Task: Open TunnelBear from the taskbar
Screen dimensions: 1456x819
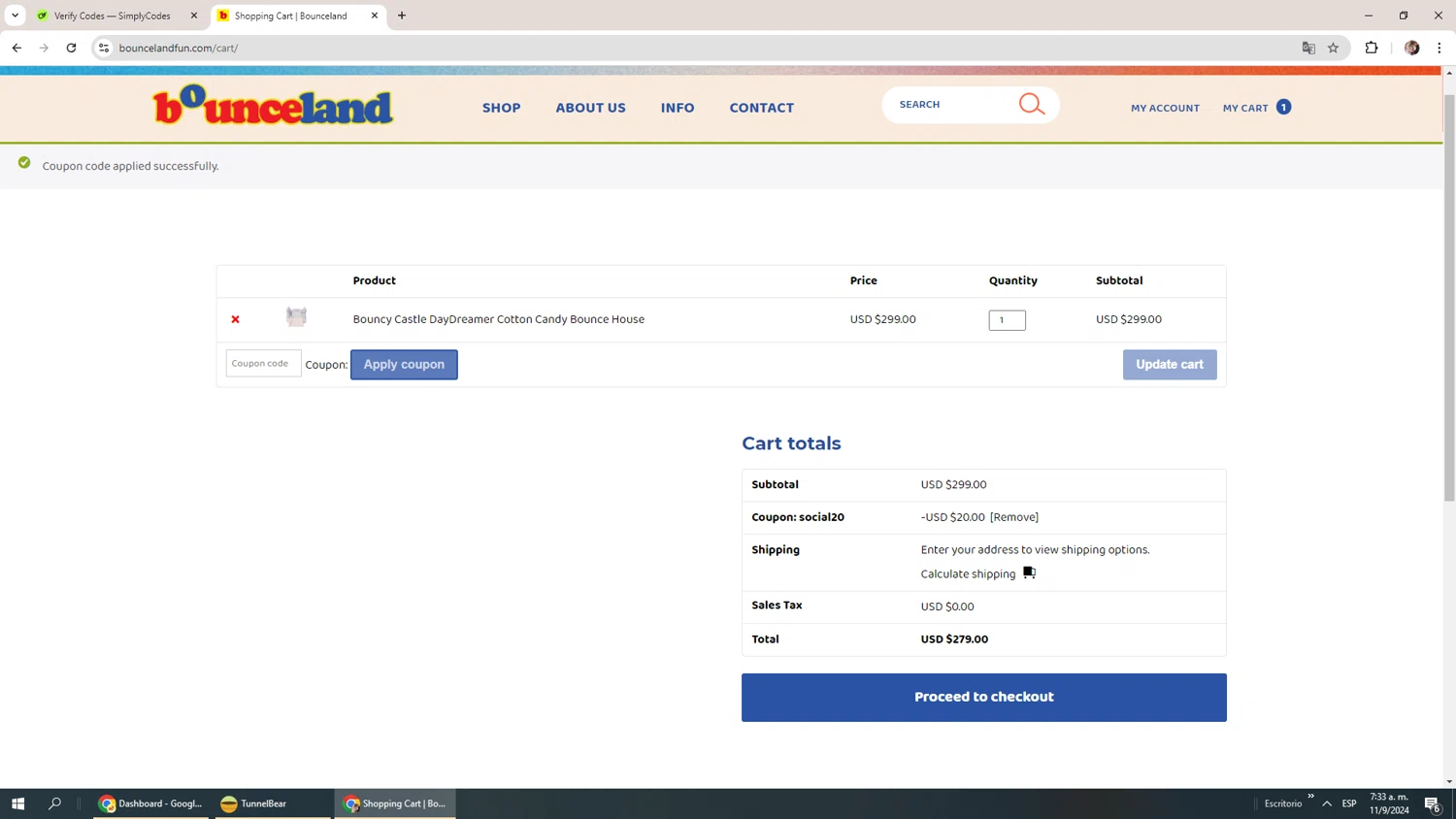Action: 273,803
